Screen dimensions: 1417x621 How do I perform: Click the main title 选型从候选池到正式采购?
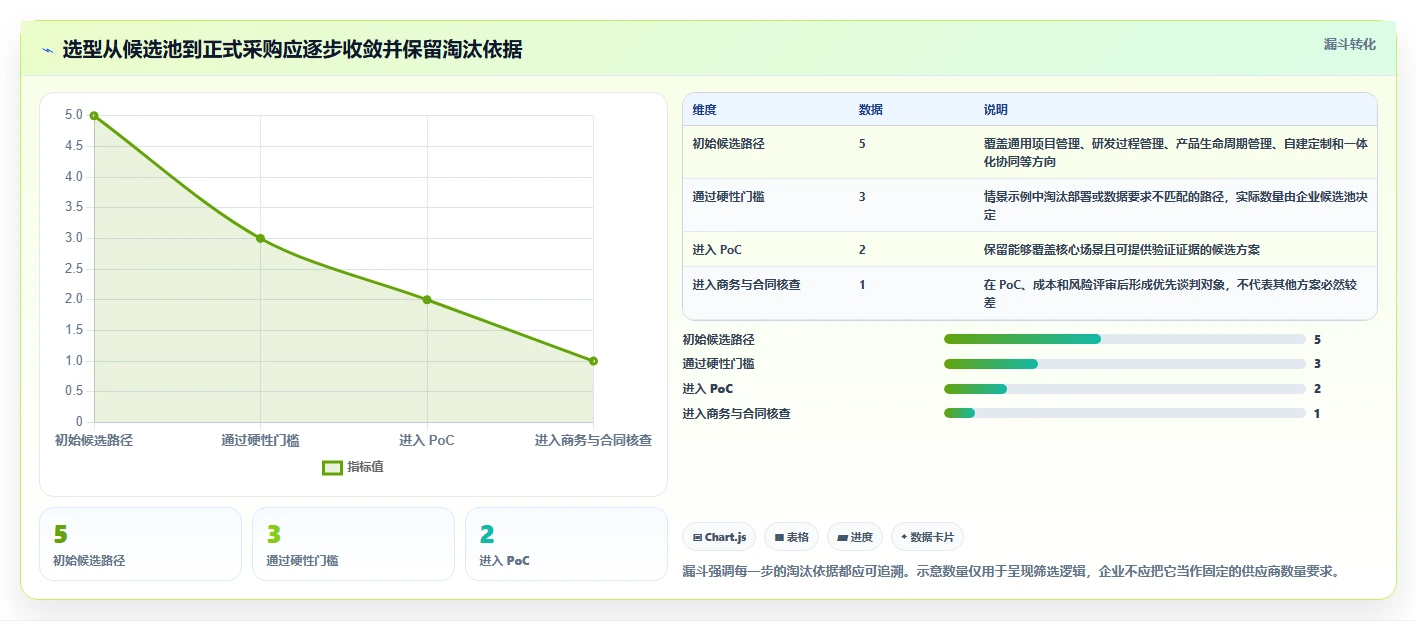tap(292, 50)
